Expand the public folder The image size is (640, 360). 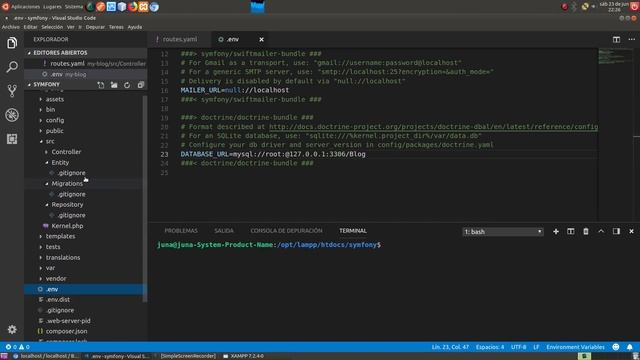pyautogui.click(x=54, y=131)
